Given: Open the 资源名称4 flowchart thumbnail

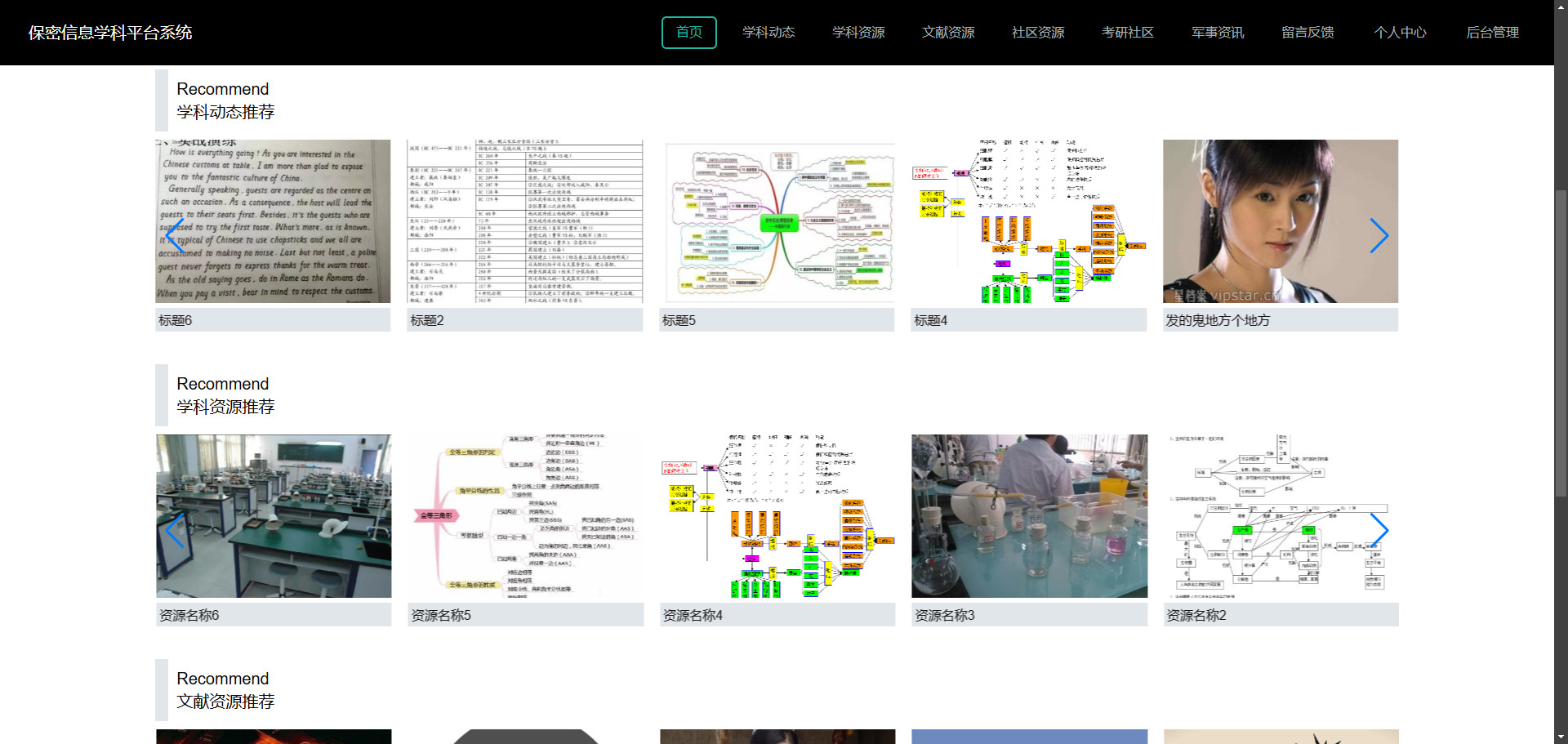Looking at the screenshot, I should pyautogui.click(x=777, y=516).
